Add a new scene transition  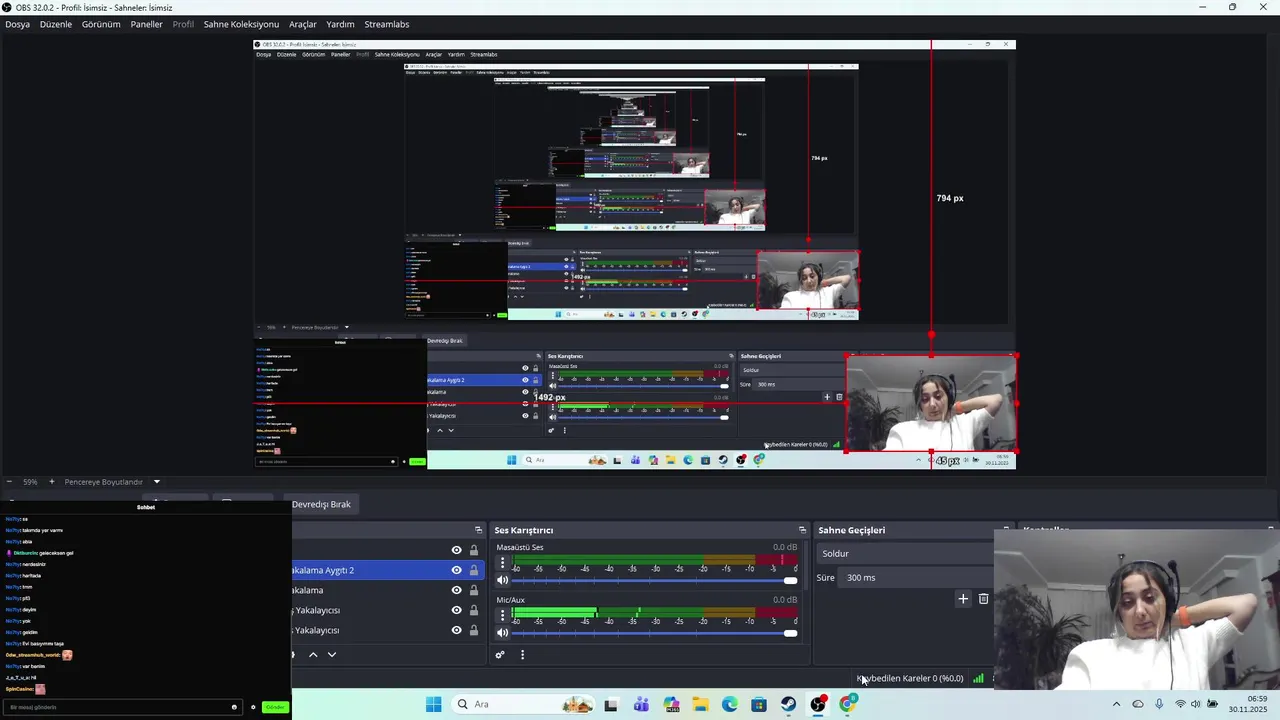tap(963, 599)
